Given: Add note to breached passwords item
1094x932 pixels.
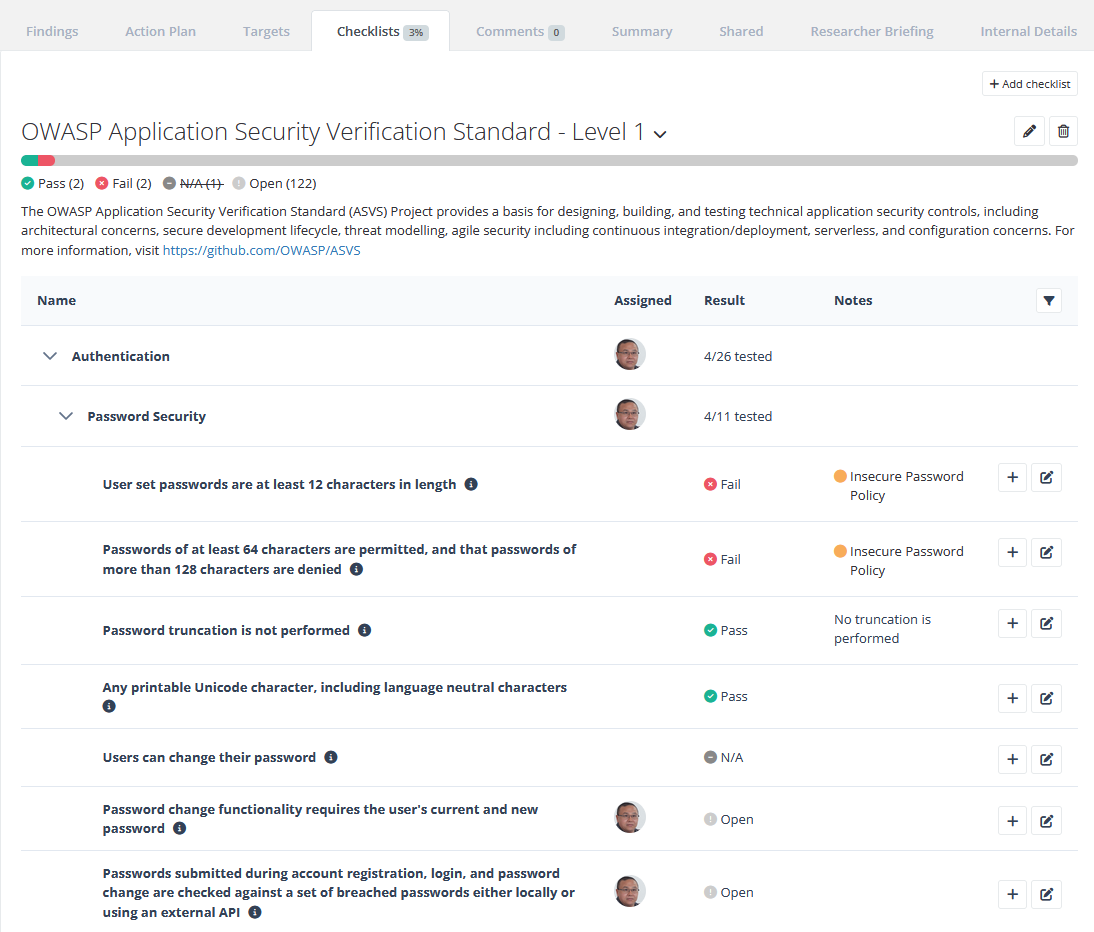Looking at the screenshot, I should point(1012,894).
